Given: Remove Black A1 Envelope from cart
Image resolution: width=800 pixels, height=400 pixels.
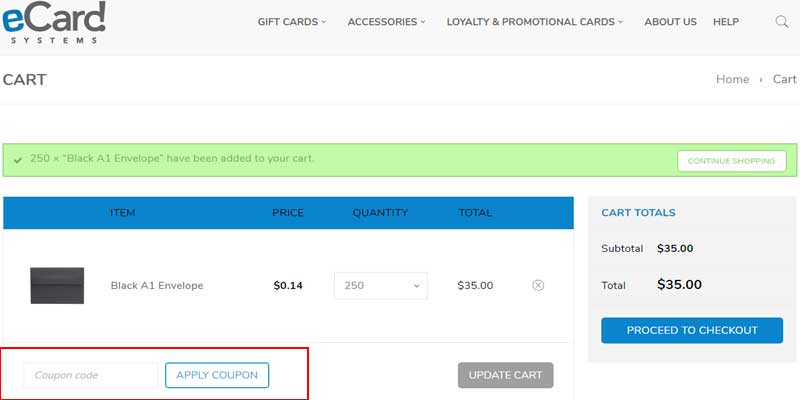Looking at the screenshot, I should tap(538, 285).
